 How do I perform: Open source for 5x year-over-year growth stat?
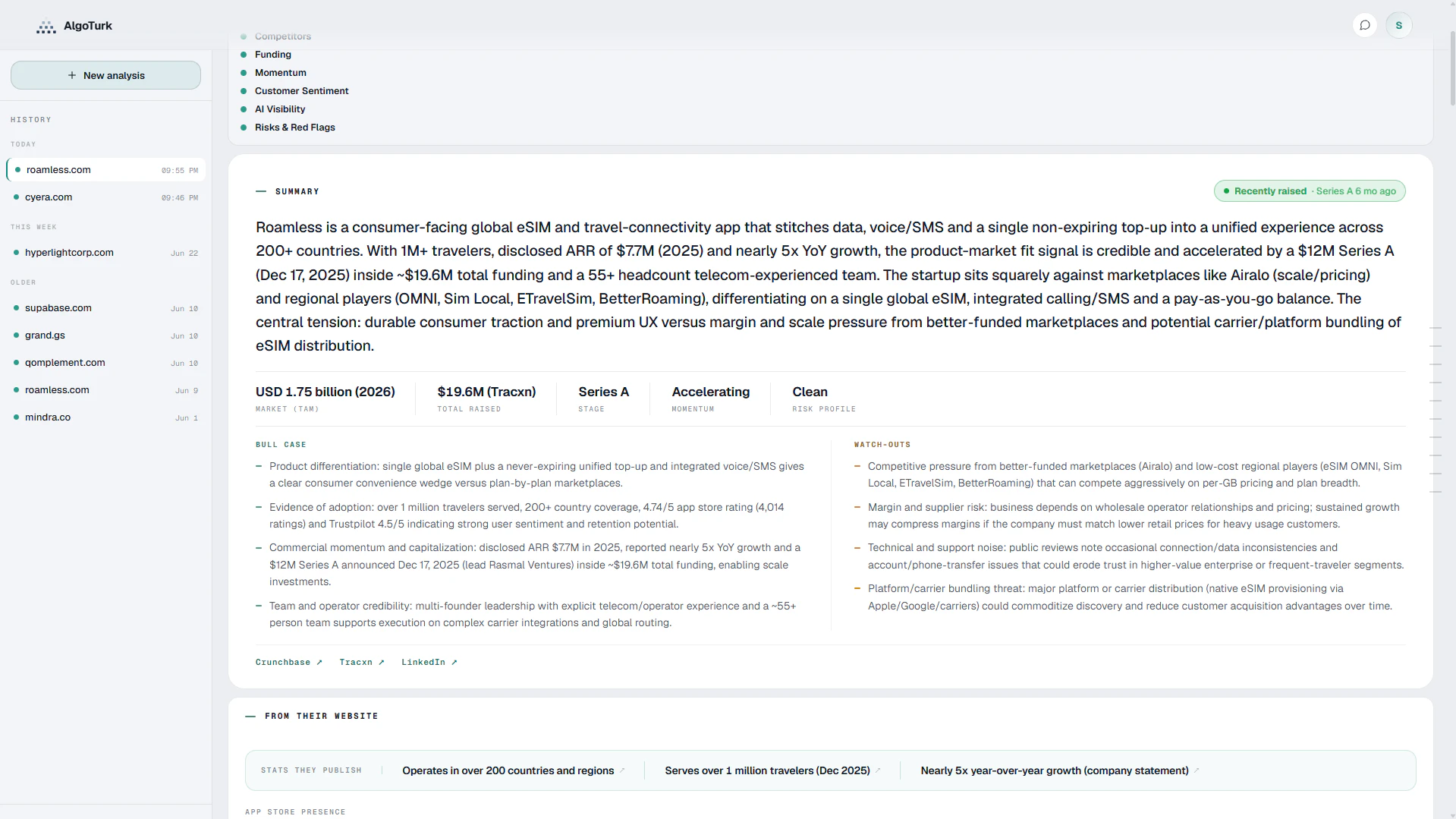1196,770
